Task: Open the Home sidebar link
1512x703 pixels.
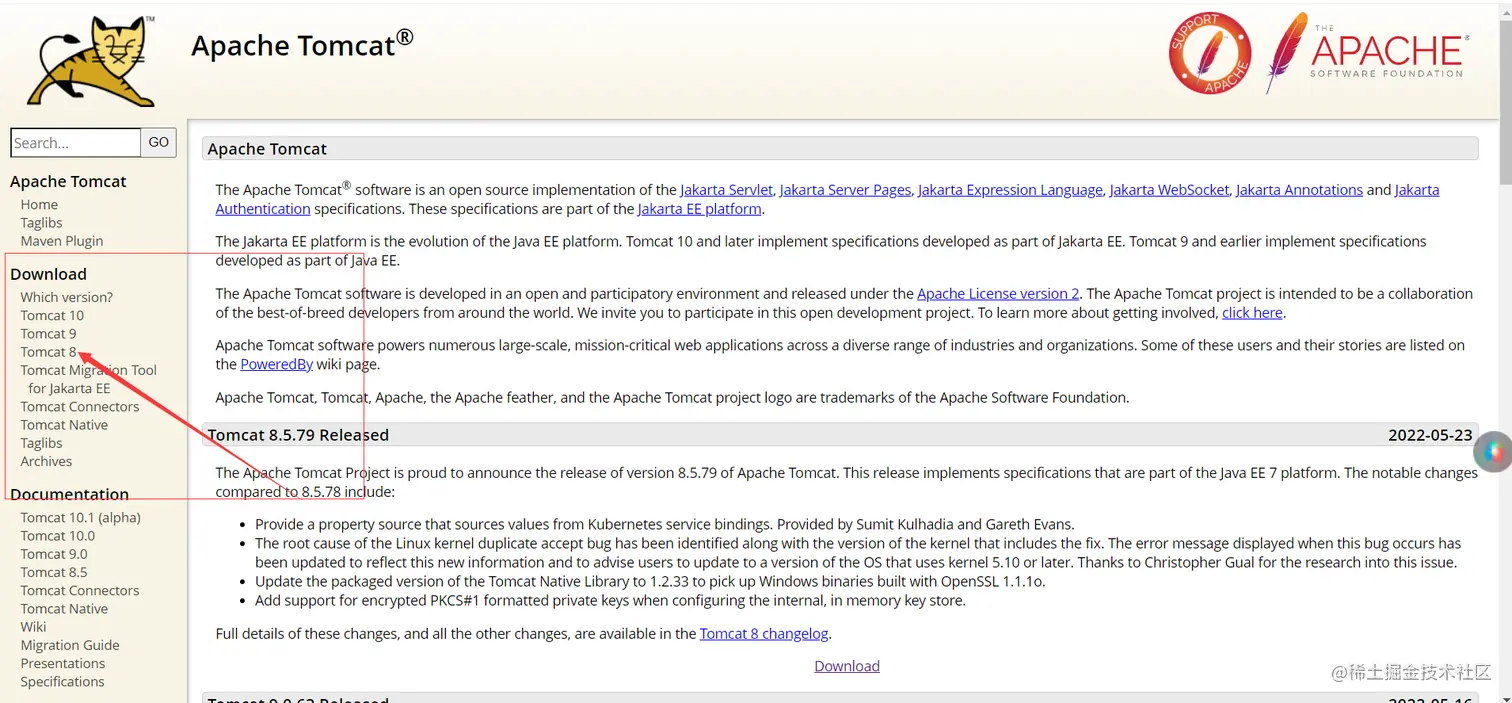Action: [39, 205]
